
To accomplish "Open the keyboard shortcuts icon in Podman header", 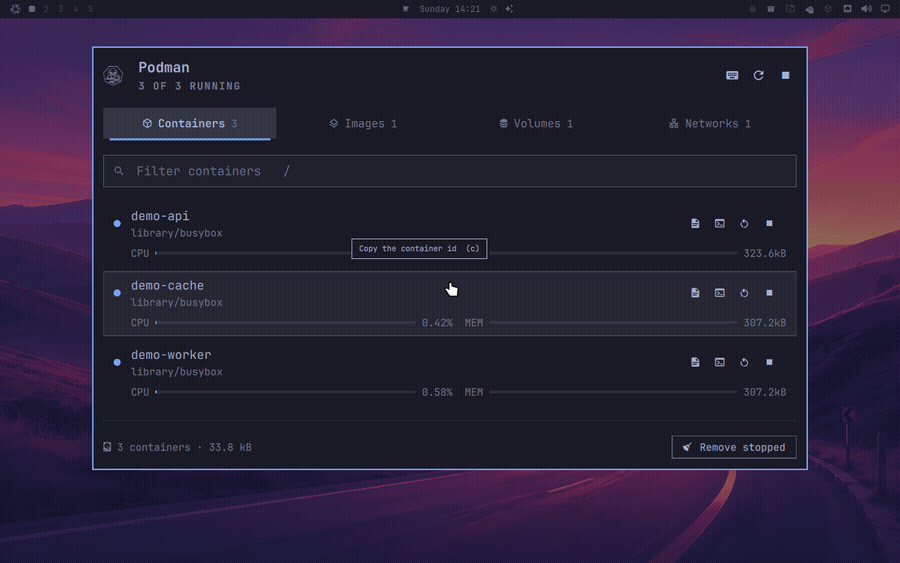I will (x=732, y=76).
